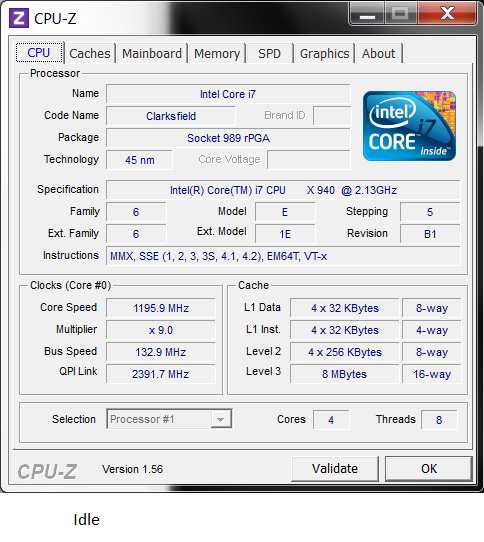Image resolution: width=484 pixels, height=542 pixels.
Task: Click the Level 2 associativity 8-way
Action: click(x=432, y=352)
